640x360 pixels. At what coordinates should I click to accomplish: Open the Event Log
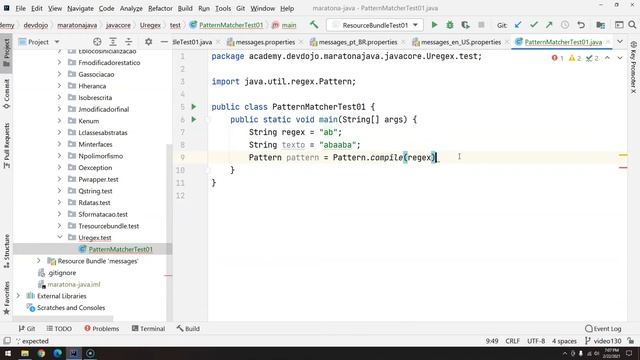point(603,329)
